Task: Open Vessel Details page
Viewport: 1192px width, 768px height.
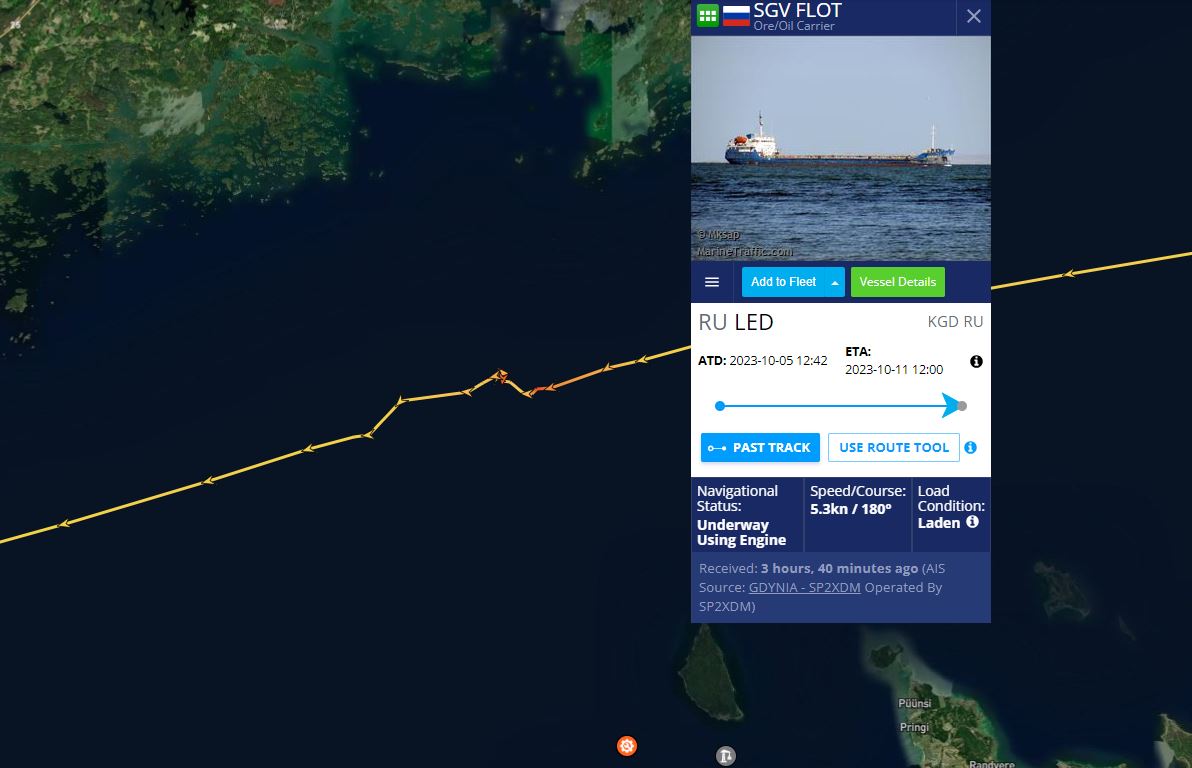Action: click(898, 282)
